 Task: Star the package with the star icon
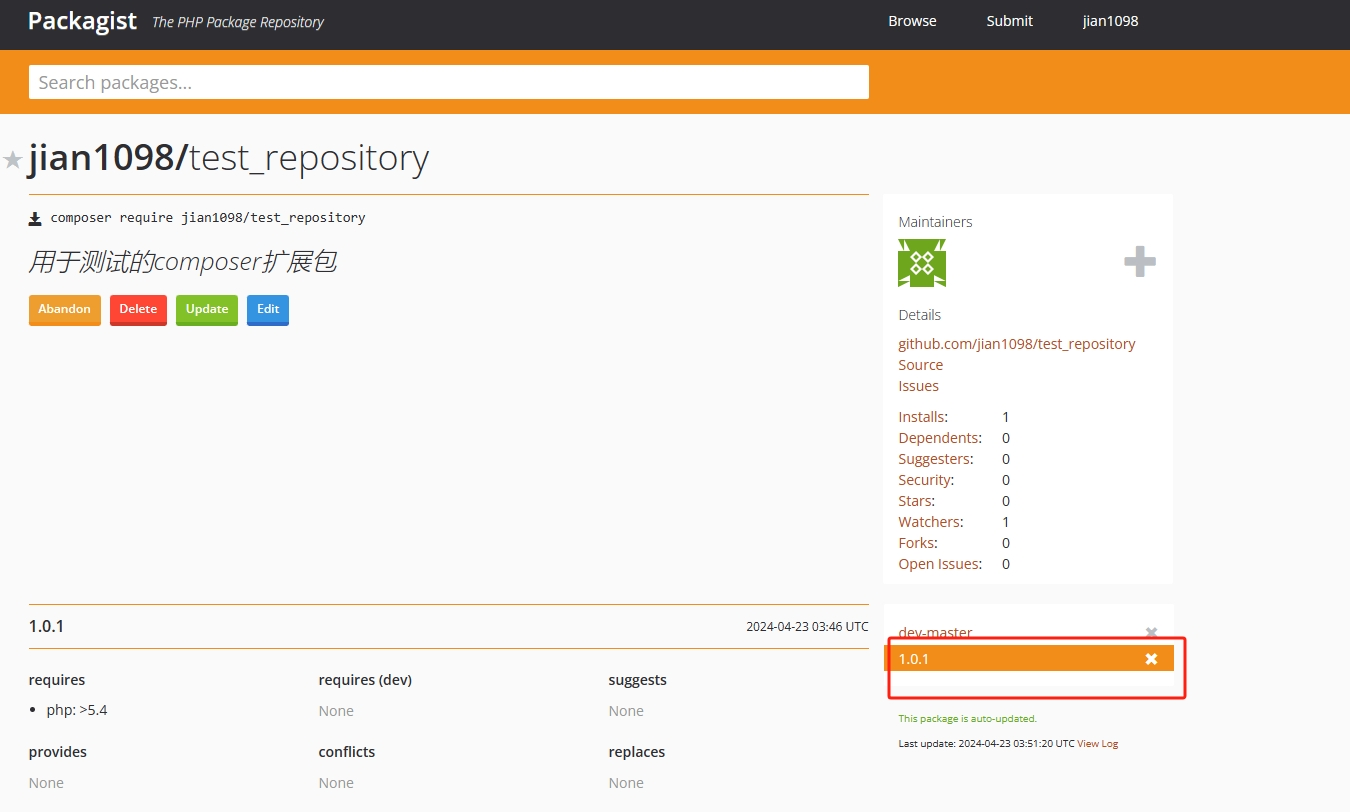tap(13, 160)
